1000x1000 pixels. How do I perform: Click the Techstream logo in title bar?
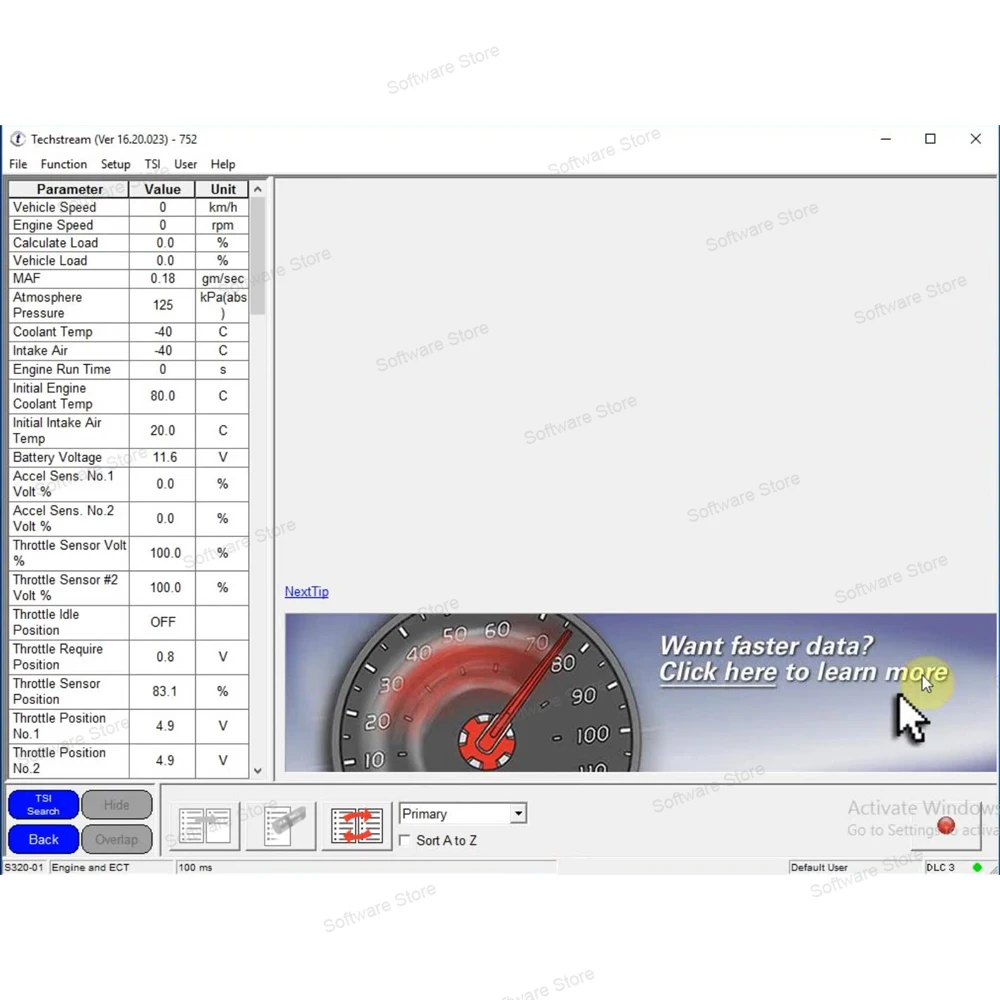click(18, 139)
